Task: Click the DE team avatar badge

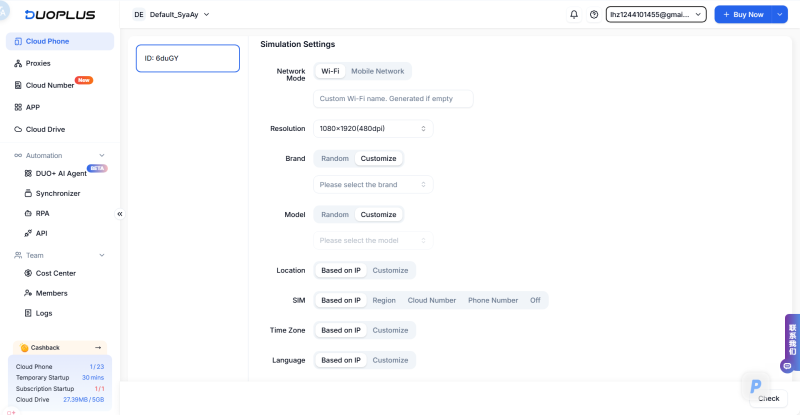Action: pos(139,15)
